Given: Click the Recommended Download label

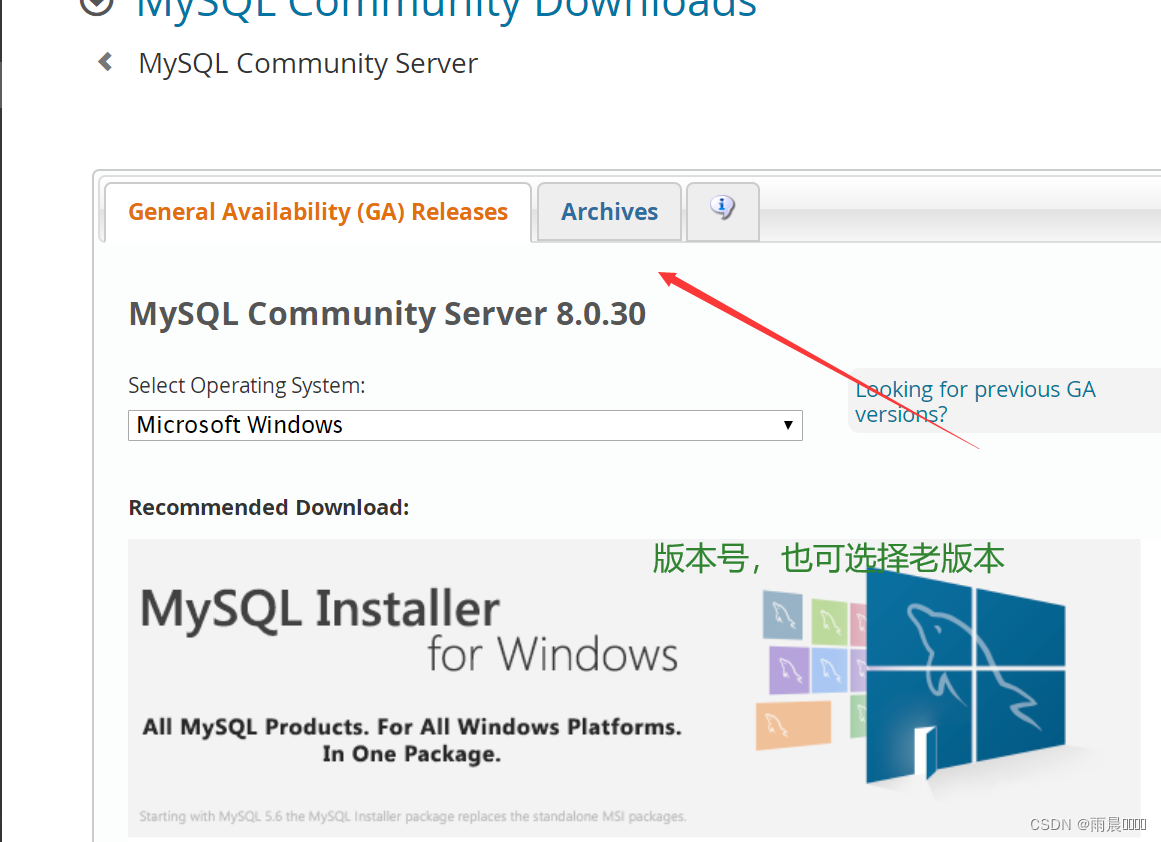Looking at the screenshot, I should 269,507.
